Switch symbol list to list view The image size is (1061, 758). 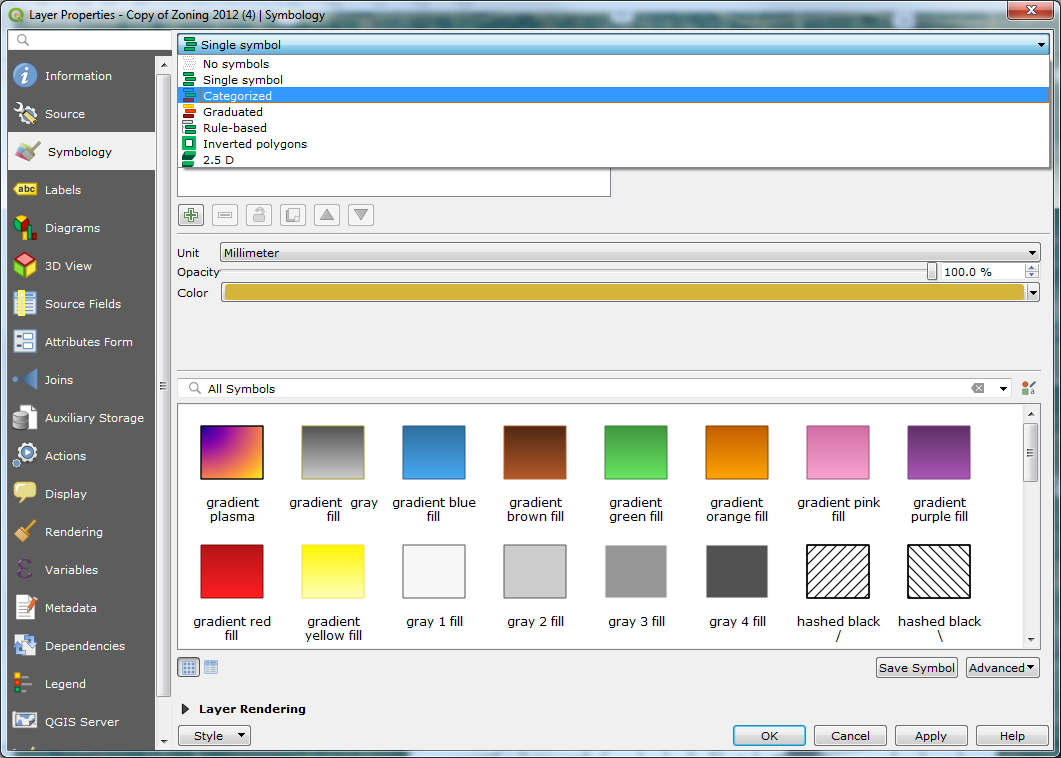click(211, 668)
